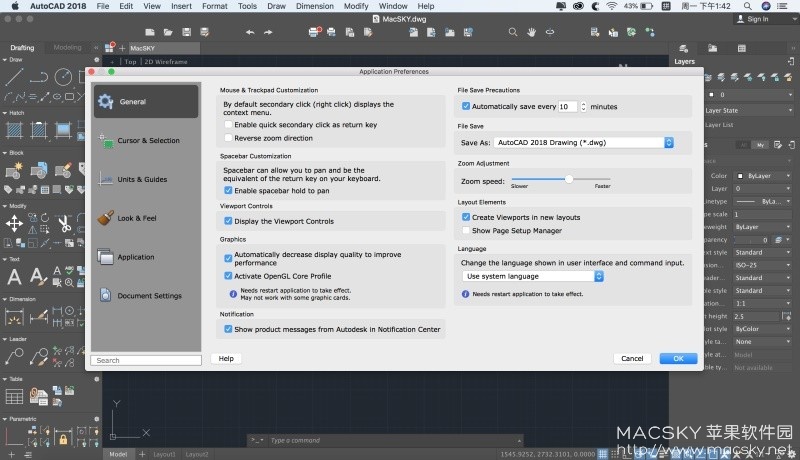Click the parametric lock constraint icon

point(63,439)
